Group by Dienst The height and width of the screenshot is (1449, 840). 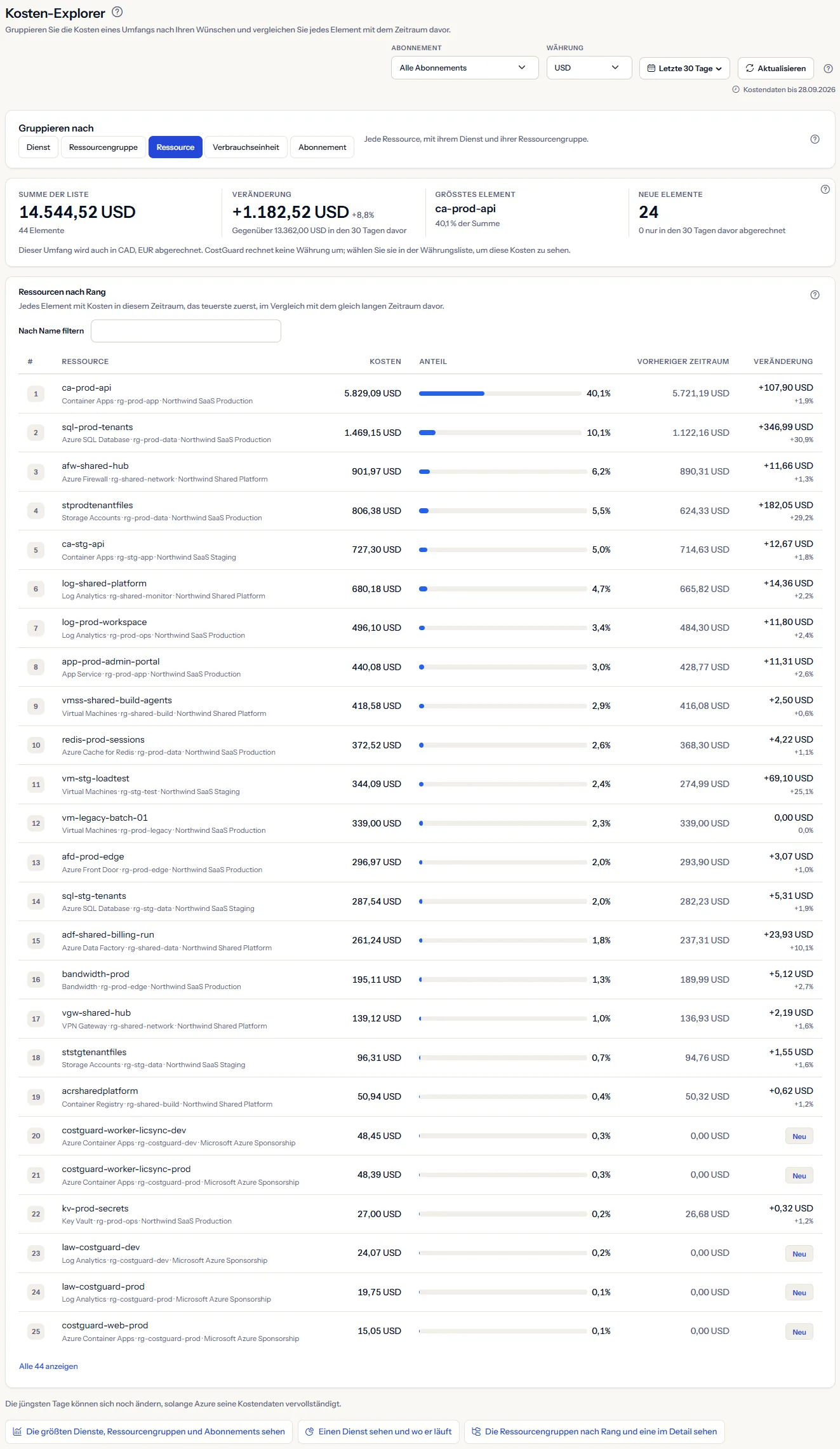(38, 147)
